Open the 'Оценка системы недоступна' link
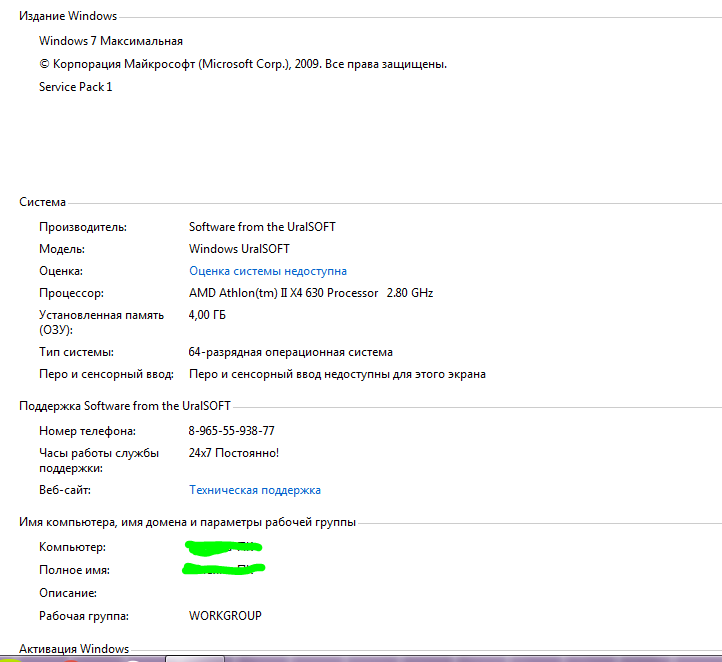Screen dimensions: 722x662 click(x=268, y=271)
